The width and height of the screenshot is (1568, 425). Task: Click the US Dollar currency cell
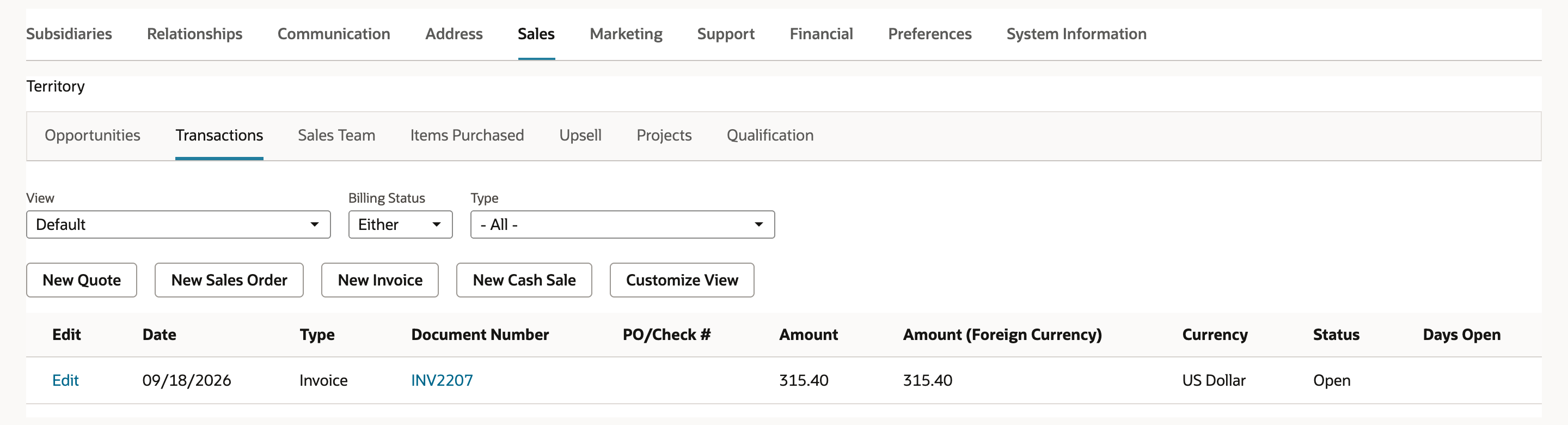[1214, 380]
